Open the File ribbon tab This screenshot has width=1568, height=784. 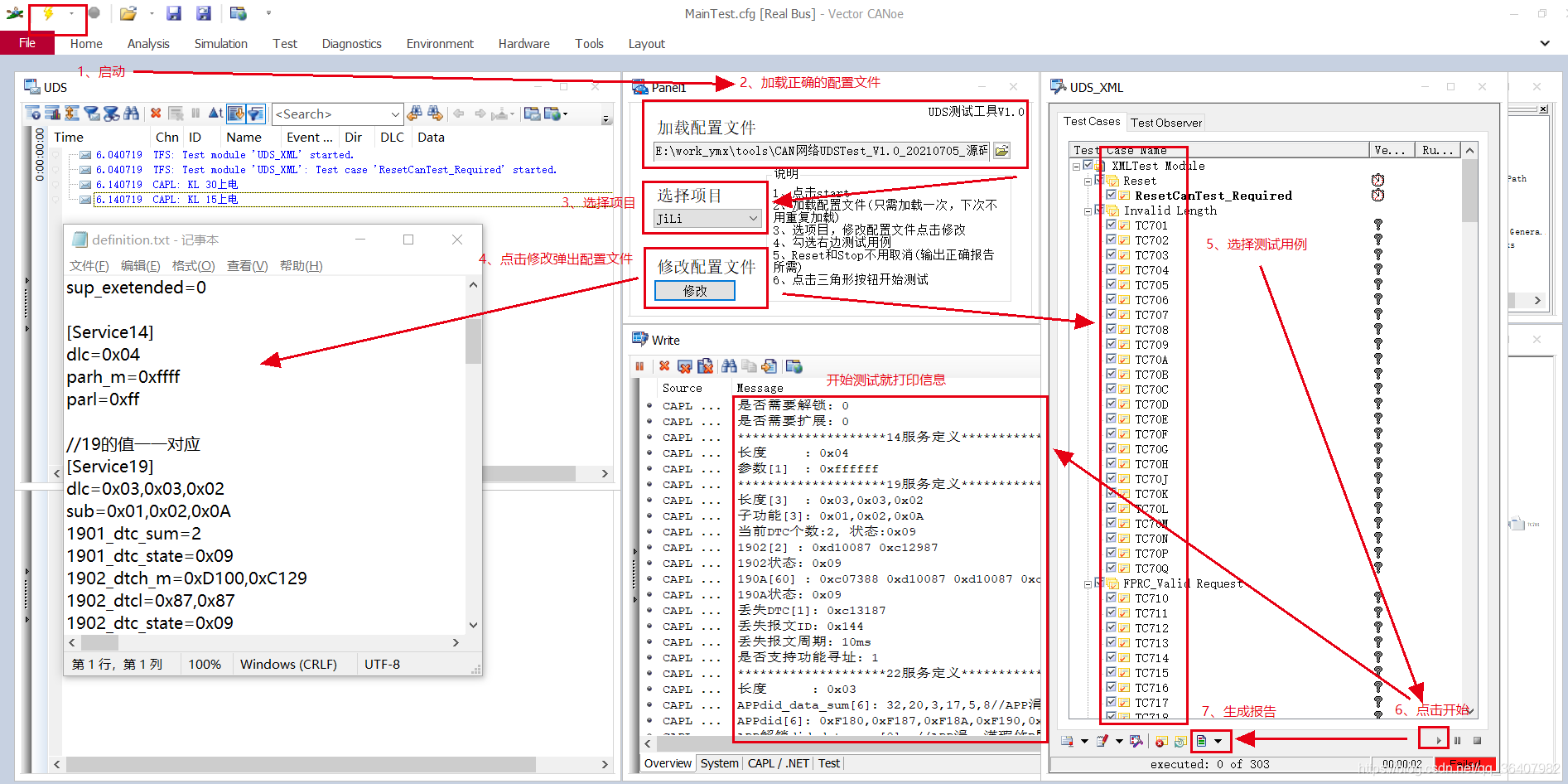coord(27,43)
